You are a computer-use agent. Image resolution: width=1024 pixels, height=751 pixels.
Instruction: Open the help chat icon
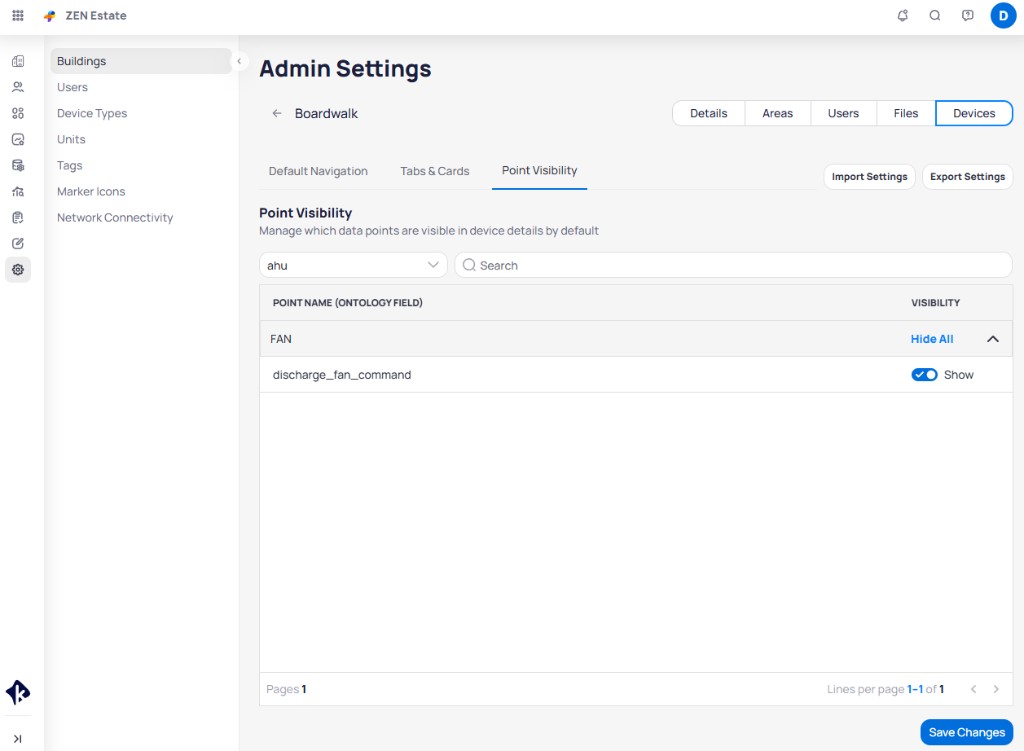point(967,15)
